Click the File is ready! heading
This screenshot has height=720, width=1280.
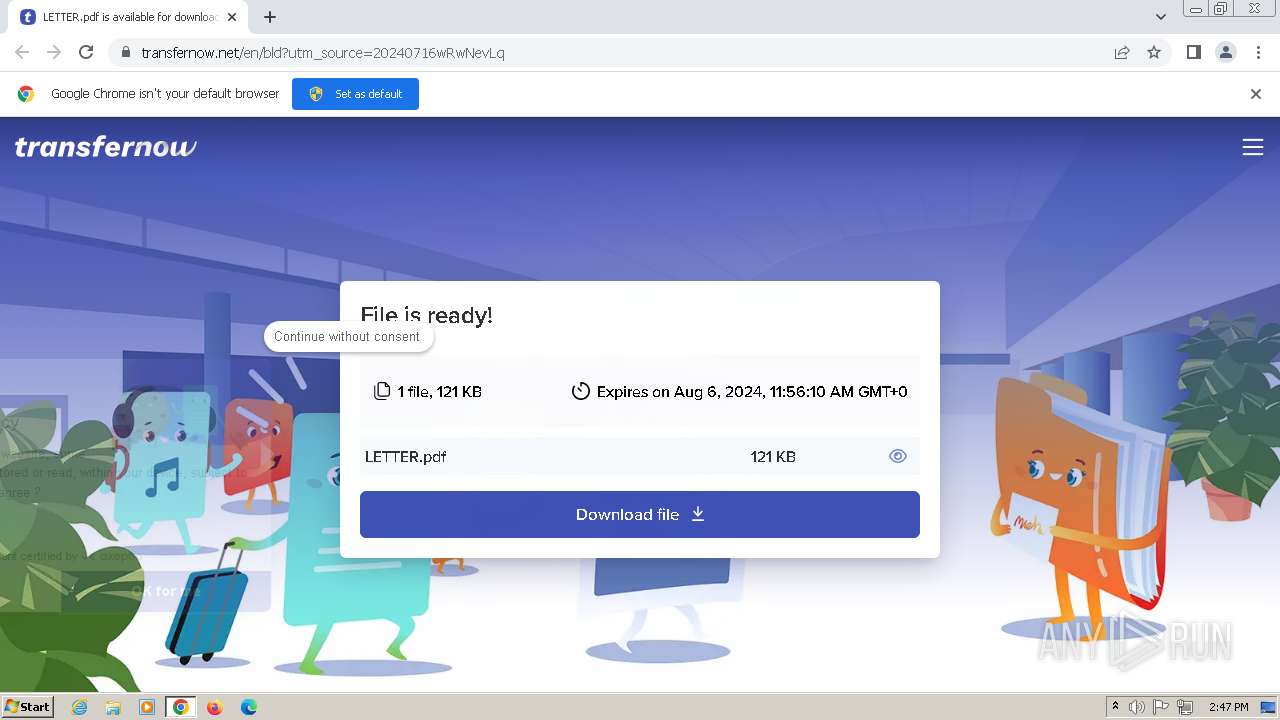427,316
